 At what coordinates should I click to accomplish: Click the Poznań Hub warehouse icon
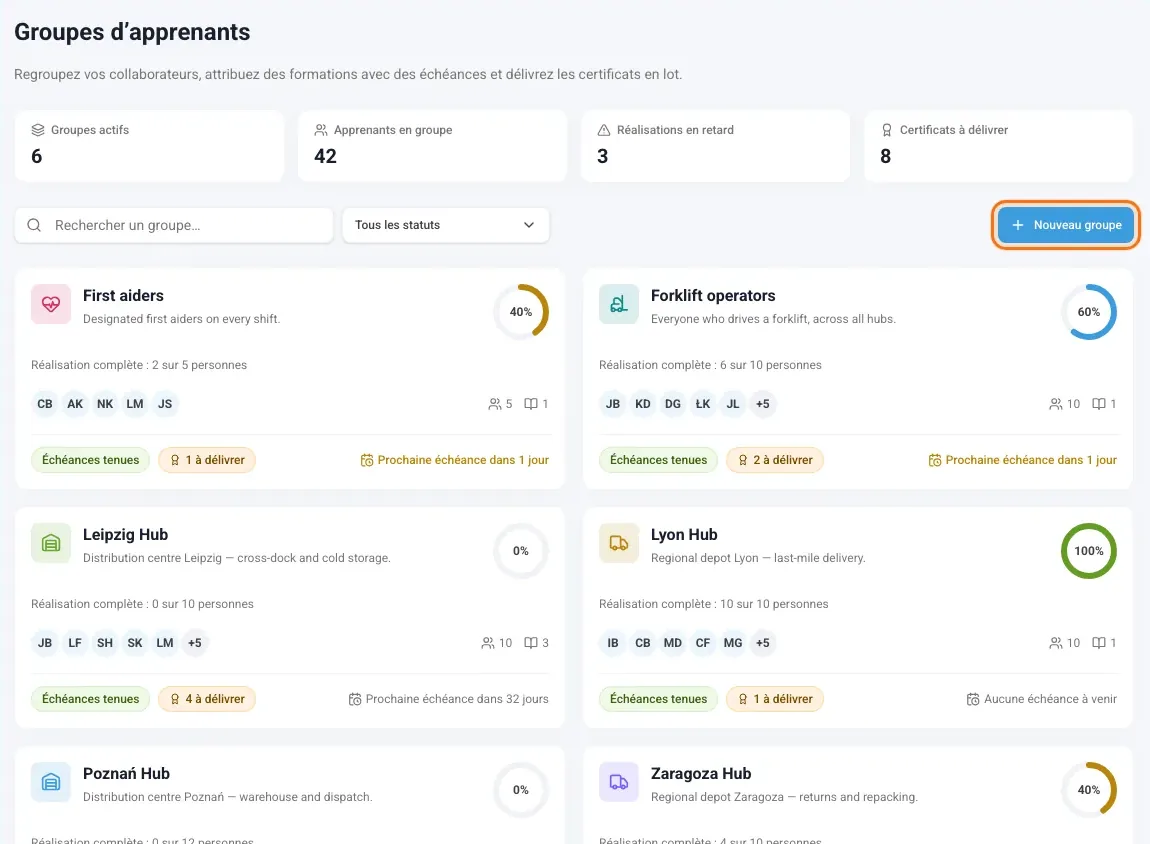point(51,782)
